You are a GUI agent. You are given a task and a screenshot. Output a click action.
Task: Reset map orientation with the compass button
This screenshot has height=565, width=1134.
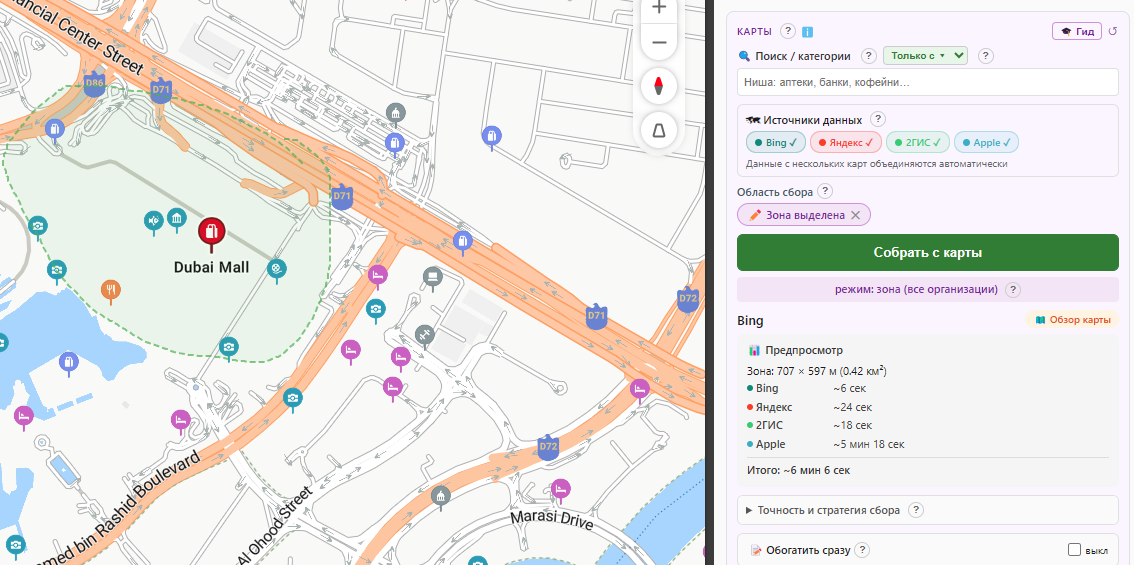click(659, 87)
